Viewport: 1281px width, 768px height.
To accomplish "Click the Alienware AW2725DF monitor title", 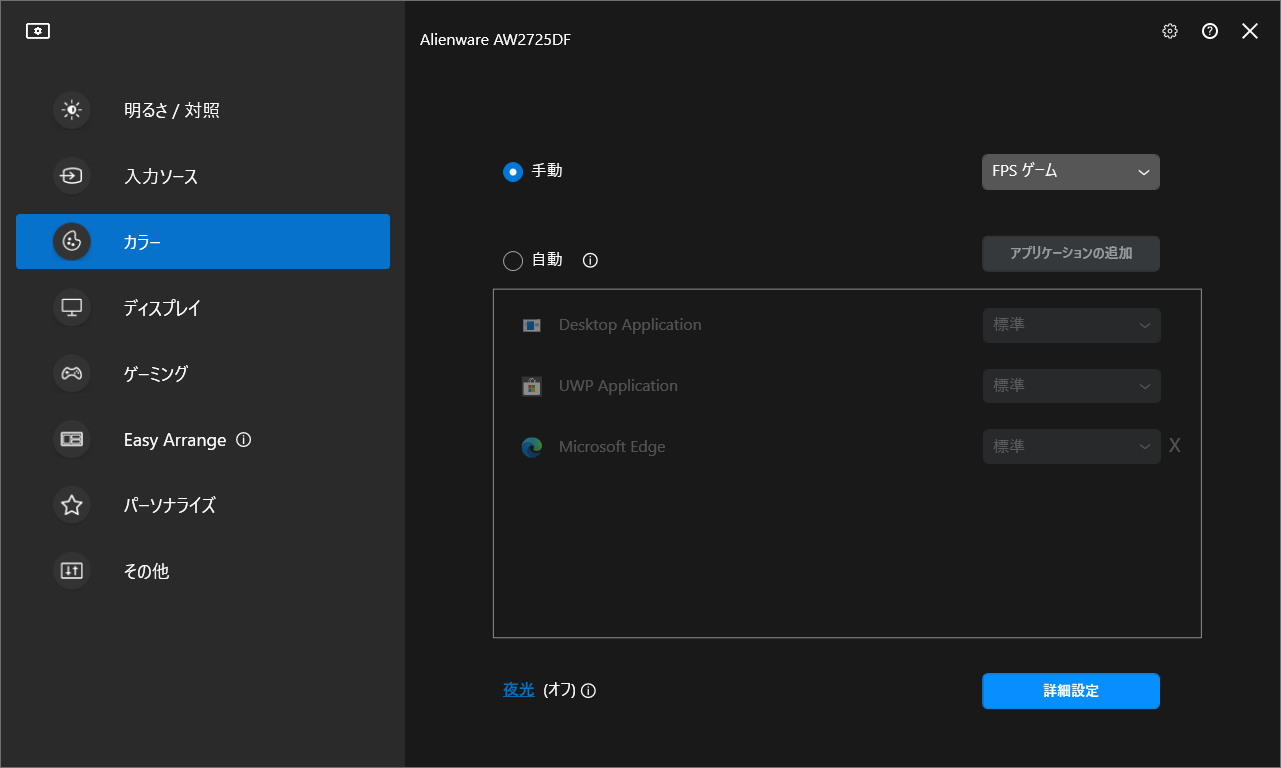I will click(495, 40).
